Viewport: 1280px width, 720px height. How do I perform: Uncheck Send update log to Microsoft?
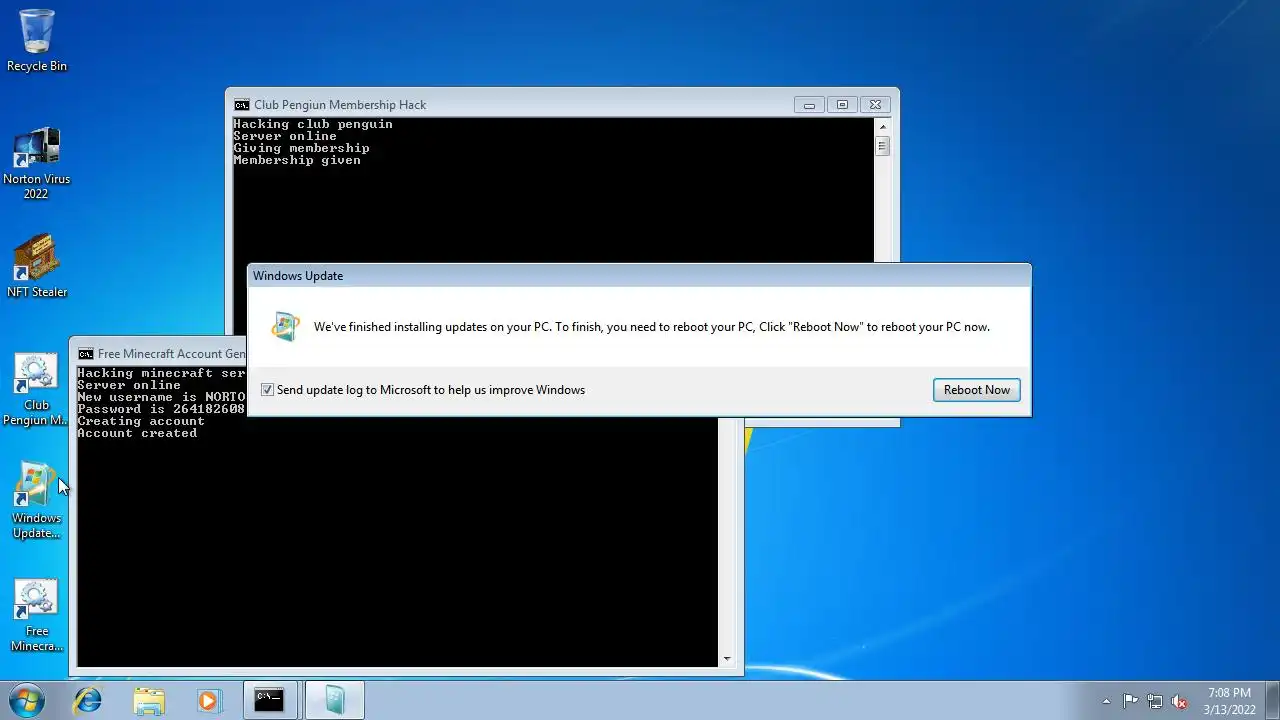(x=267, y=390)
